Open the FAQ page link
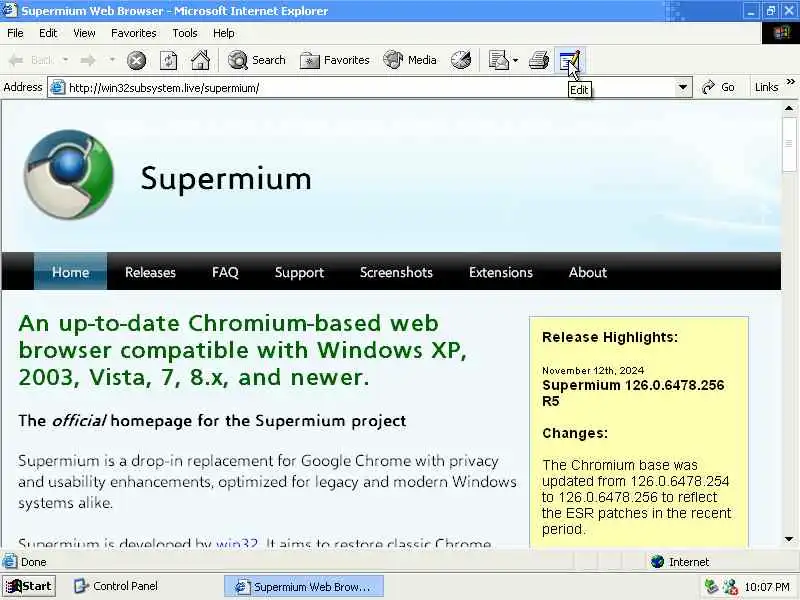The image size is (800, 600). pos(225,272)
